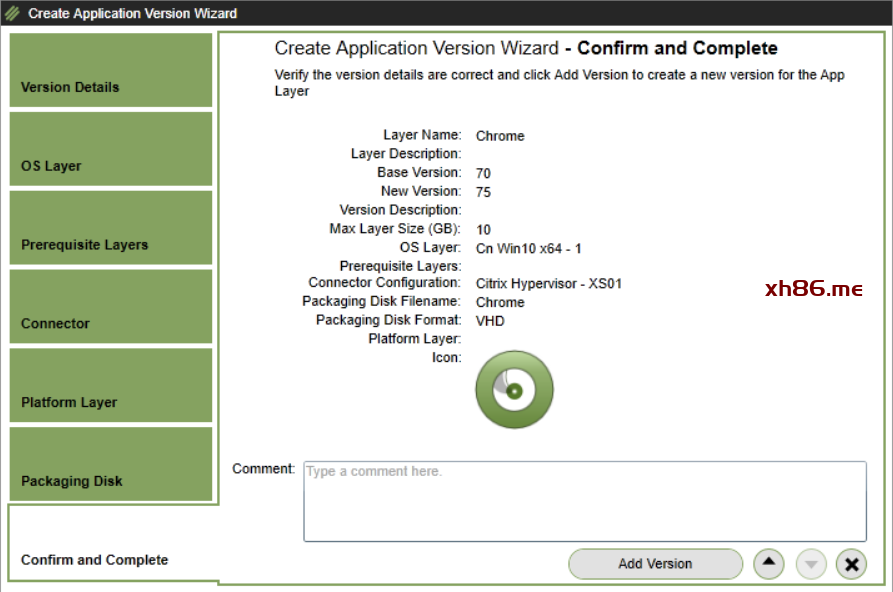Image resolution: width=893 pixels, height=592 pixels.
Task: Click the OS Layer value Cn Win10 x64 - 1
Action: (x=529, y=248)
